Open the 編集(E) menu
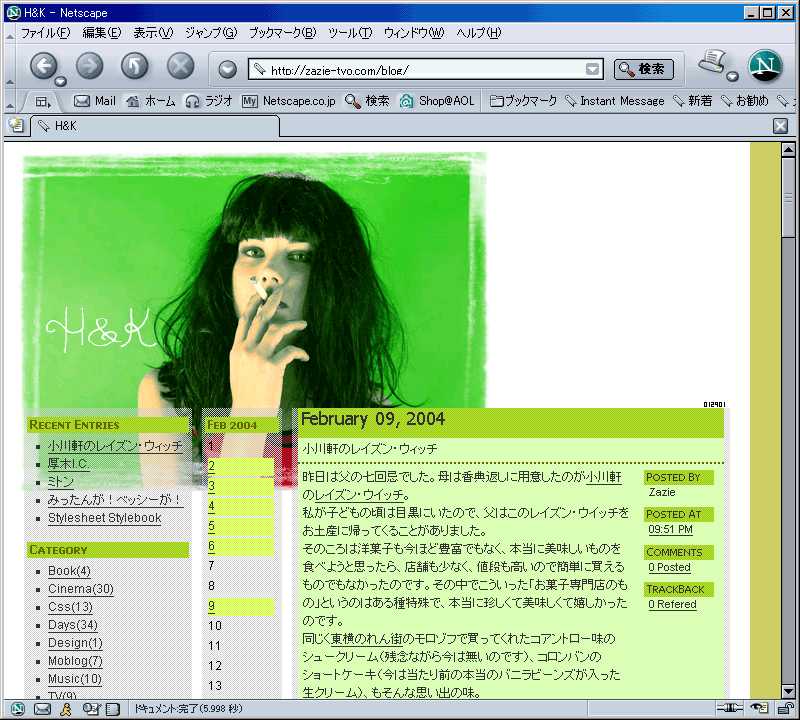Image resolution: width=800 pixels, height=720 pixels. pos(102,33)
